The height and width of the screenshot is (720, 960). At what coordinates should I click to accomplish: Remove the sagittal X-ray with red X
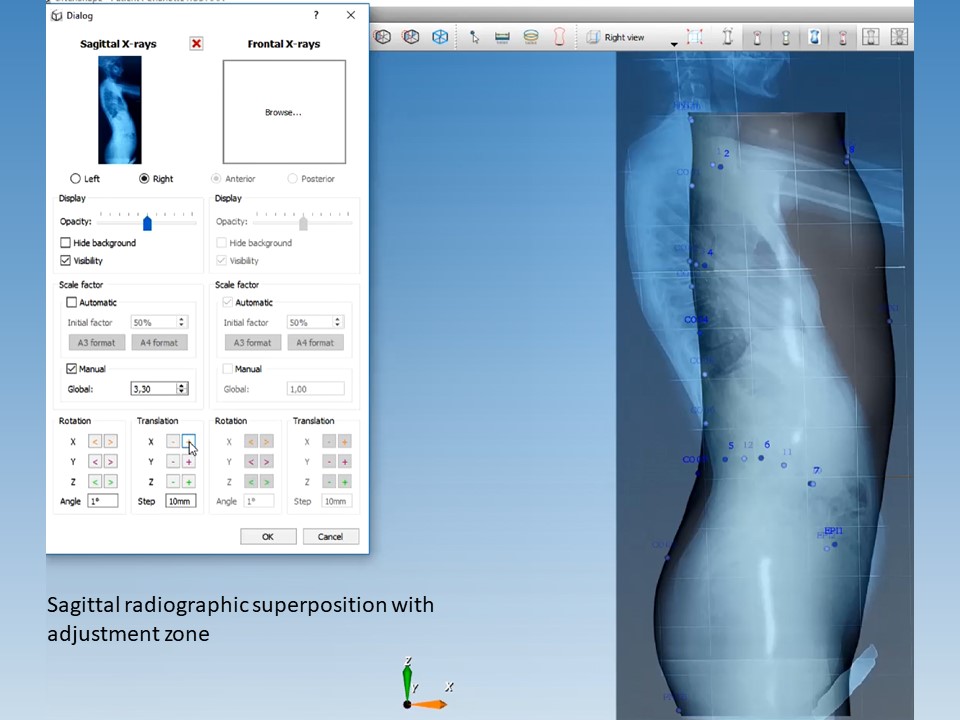[196, 43]
